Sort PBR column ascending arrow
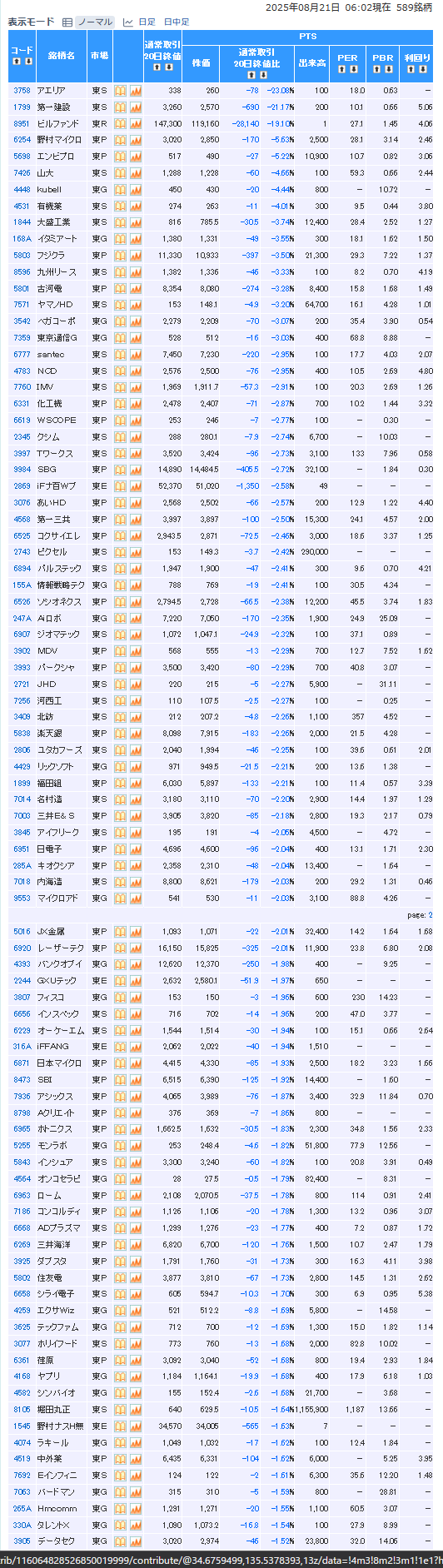443x1568 pixels. [377, 68]
